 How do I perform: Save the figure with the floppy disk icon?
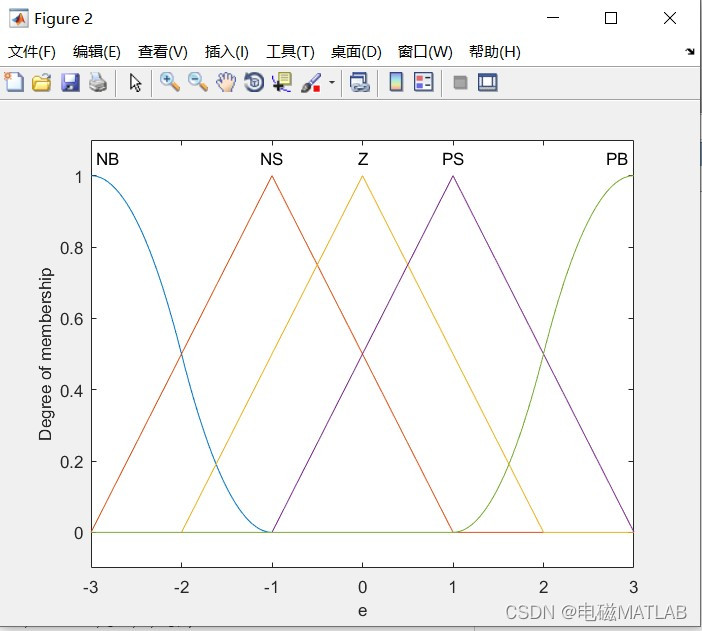tap(70, 83)
